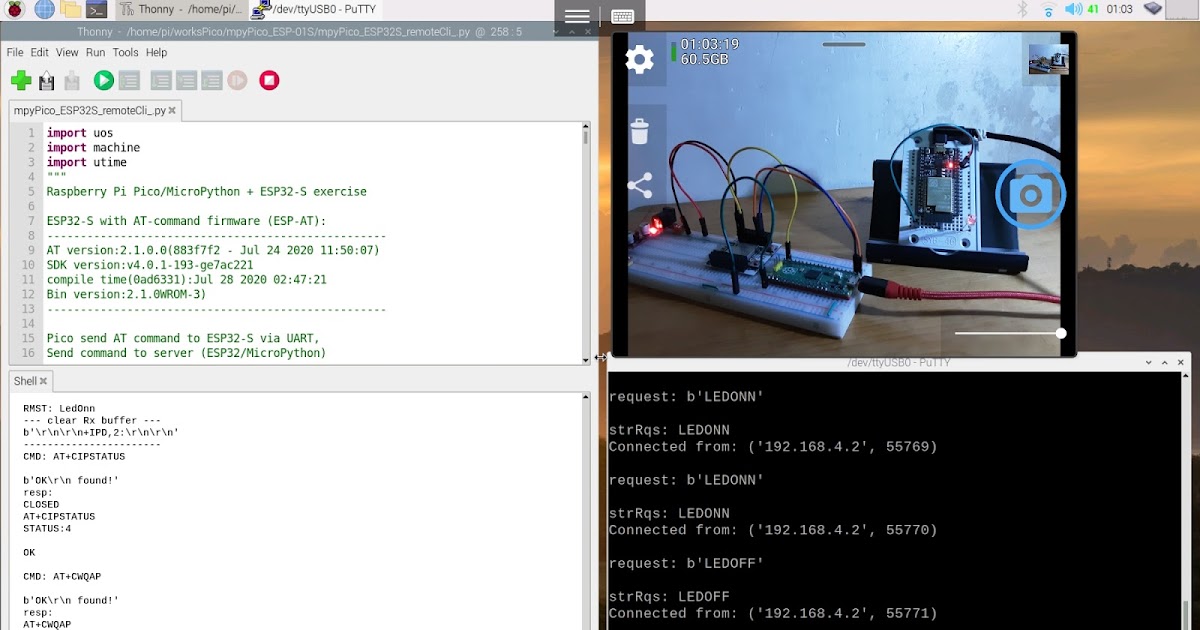Click the share icon in camera view
This screenshot has height=630, width=1200.
639,186
